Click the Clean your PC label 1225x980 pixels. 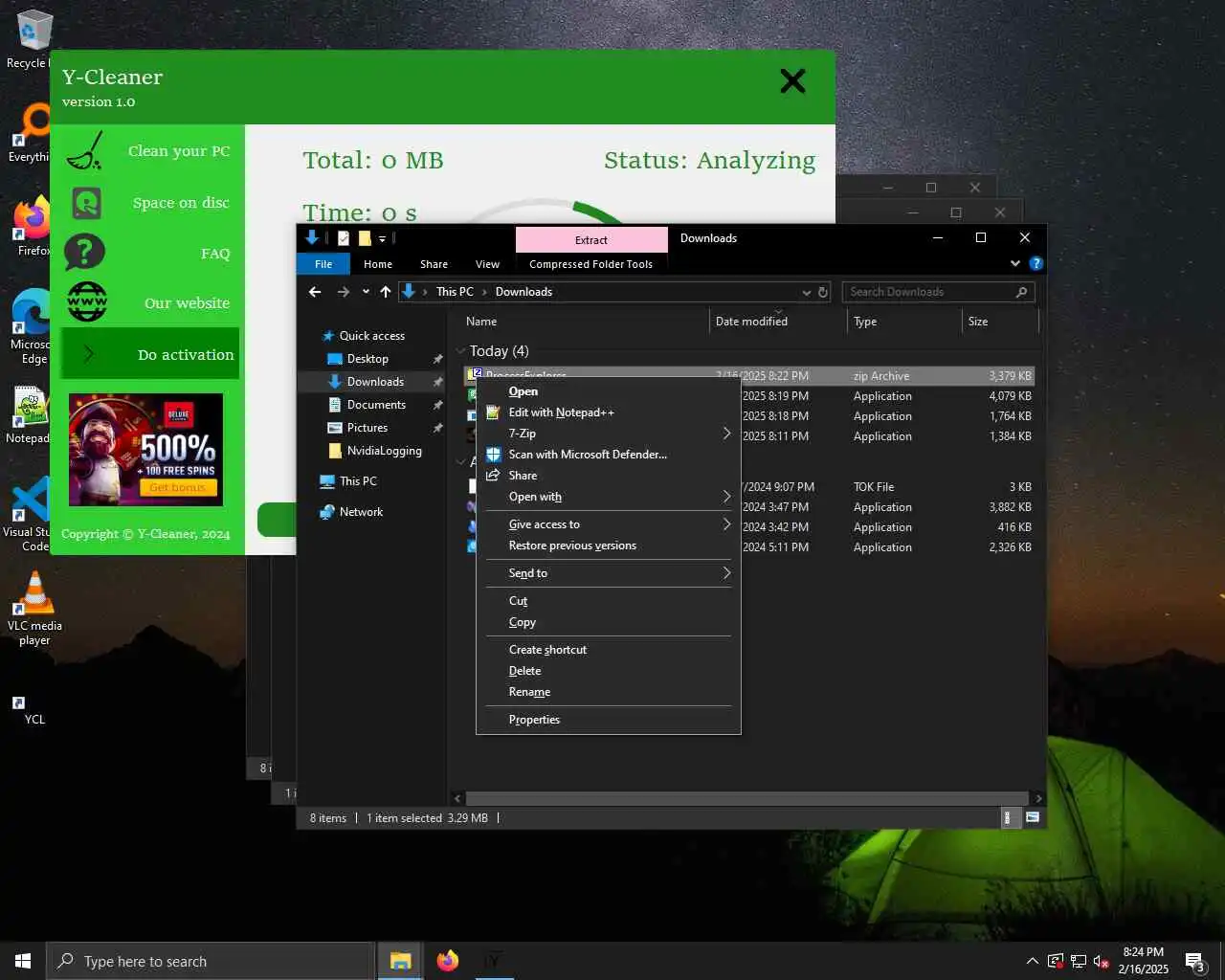[x=179, y=151]
